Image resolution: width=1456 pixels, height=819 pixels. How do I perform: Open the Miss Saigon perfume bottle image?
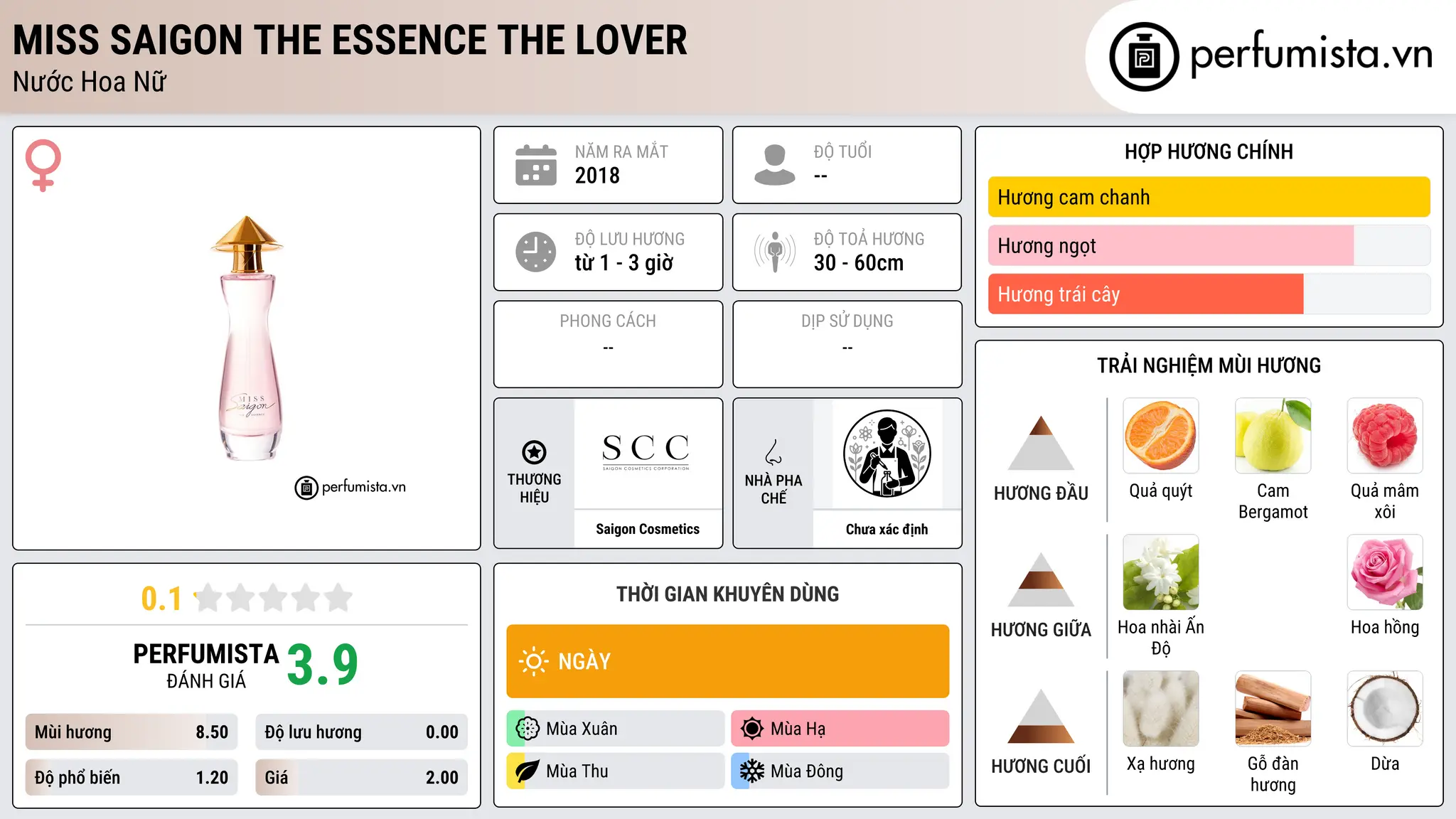pos(247,338)
